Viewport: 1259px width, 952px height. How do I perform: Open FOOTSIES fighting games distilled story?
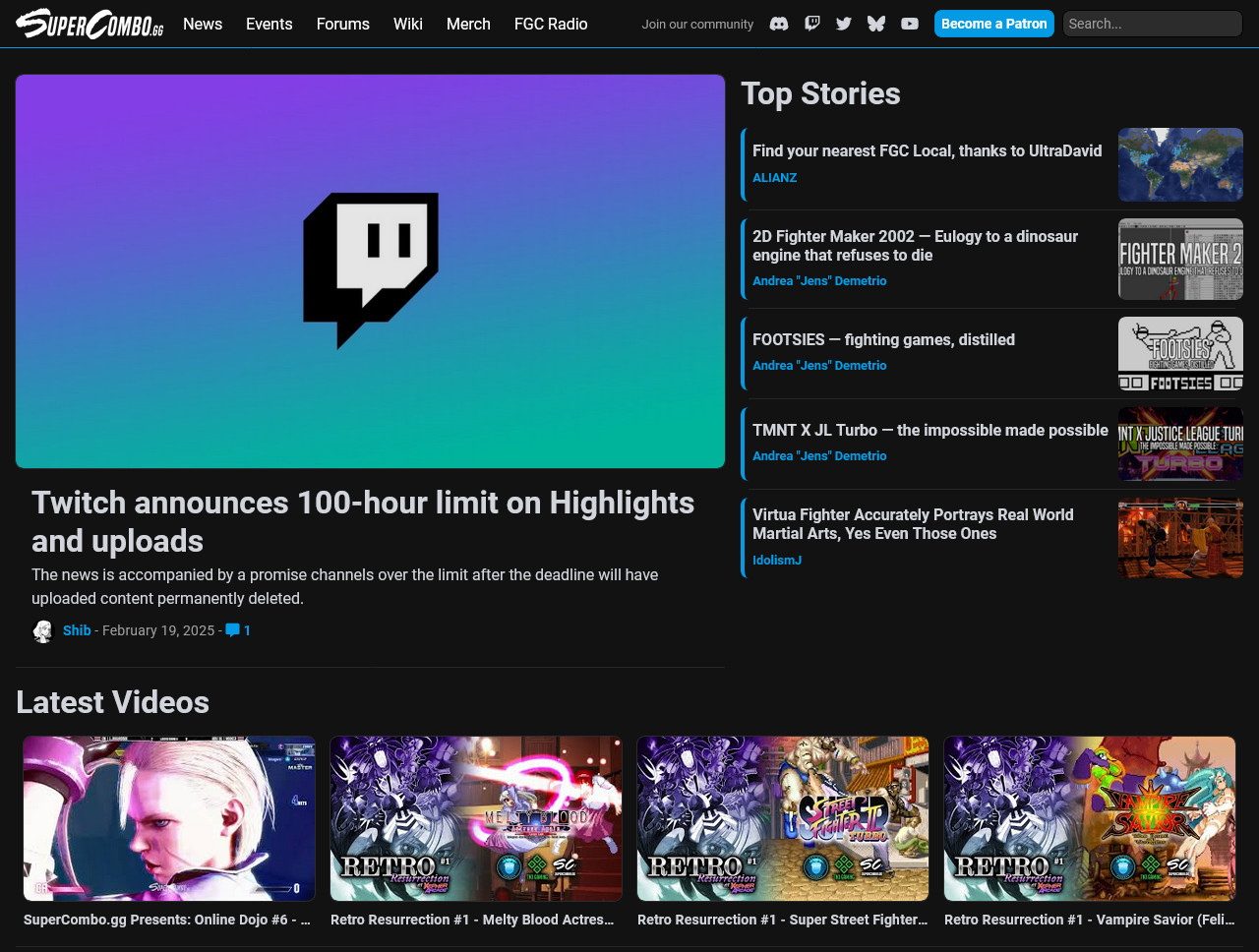point(883,339)
